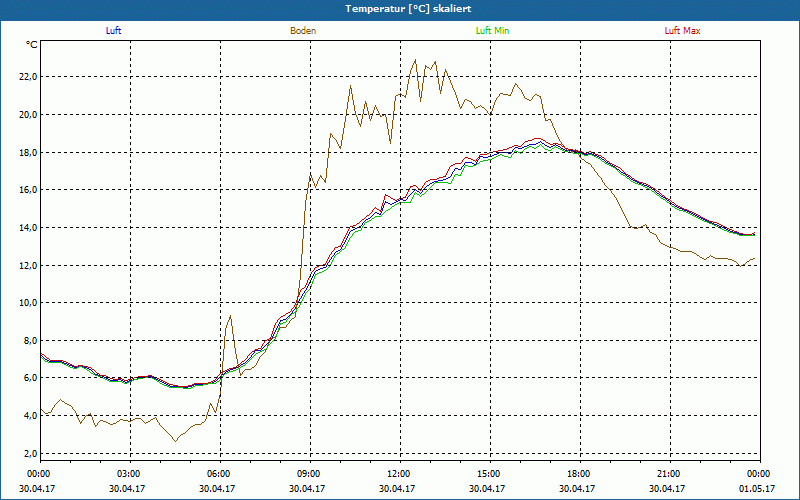Click the 15:00 time axis label
800x500 pixels.
pyautogui.click(x=487, y=474)
